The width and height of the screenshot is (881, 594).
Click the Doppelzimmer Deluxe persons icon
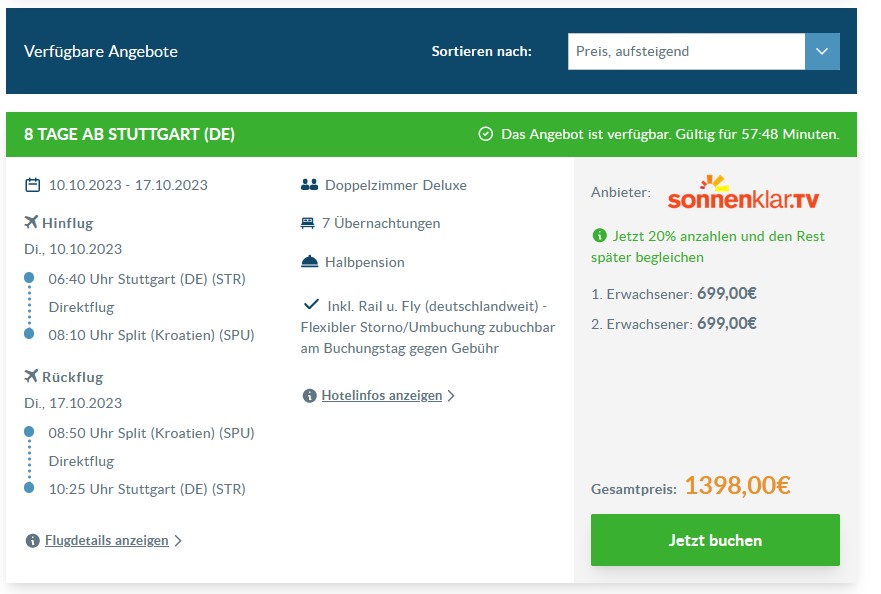click(310, 184)
